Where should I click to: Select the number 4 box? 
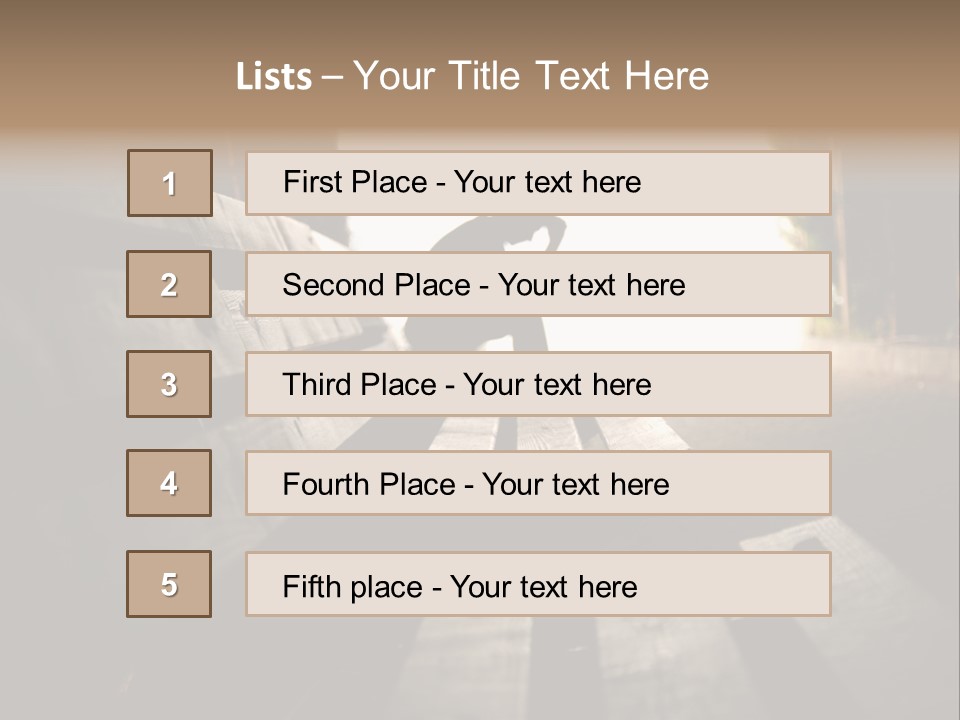click(x=169, y=483)
